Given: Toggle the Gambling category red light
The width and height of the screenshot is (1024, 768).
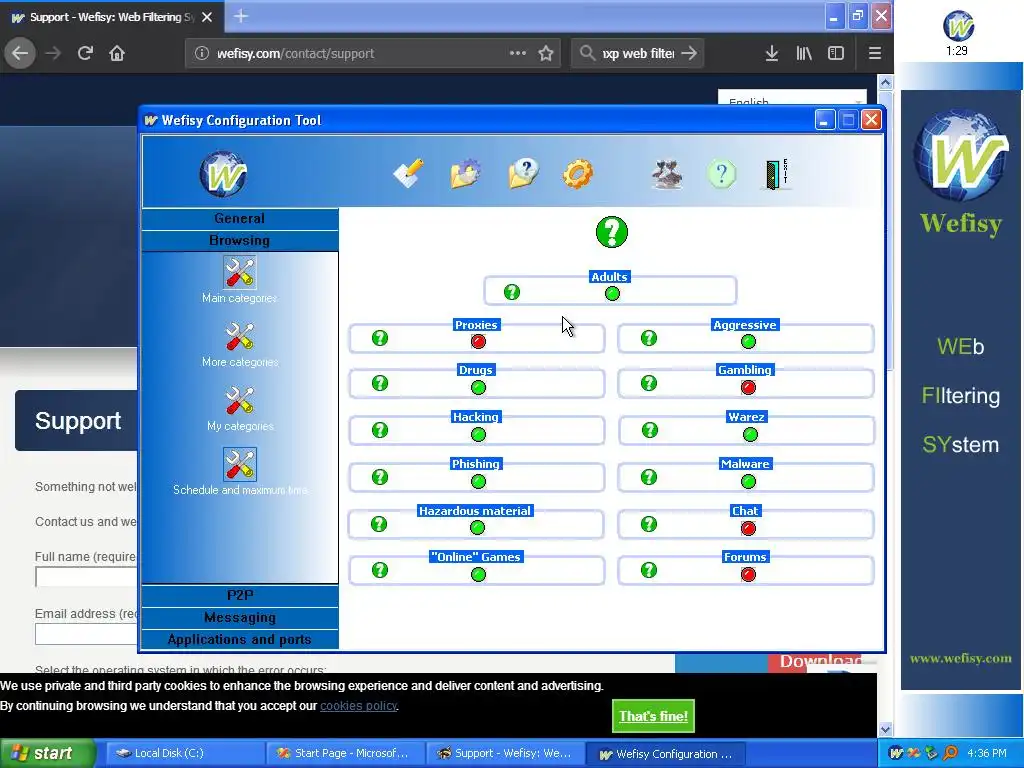Looking at the screenshot, I should click(748, 388).
